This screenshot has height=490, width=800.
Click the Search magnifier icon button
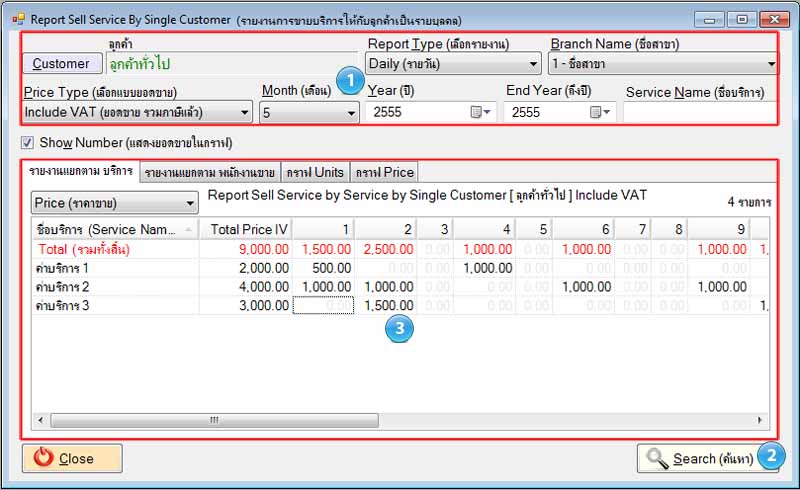(657, 459)
